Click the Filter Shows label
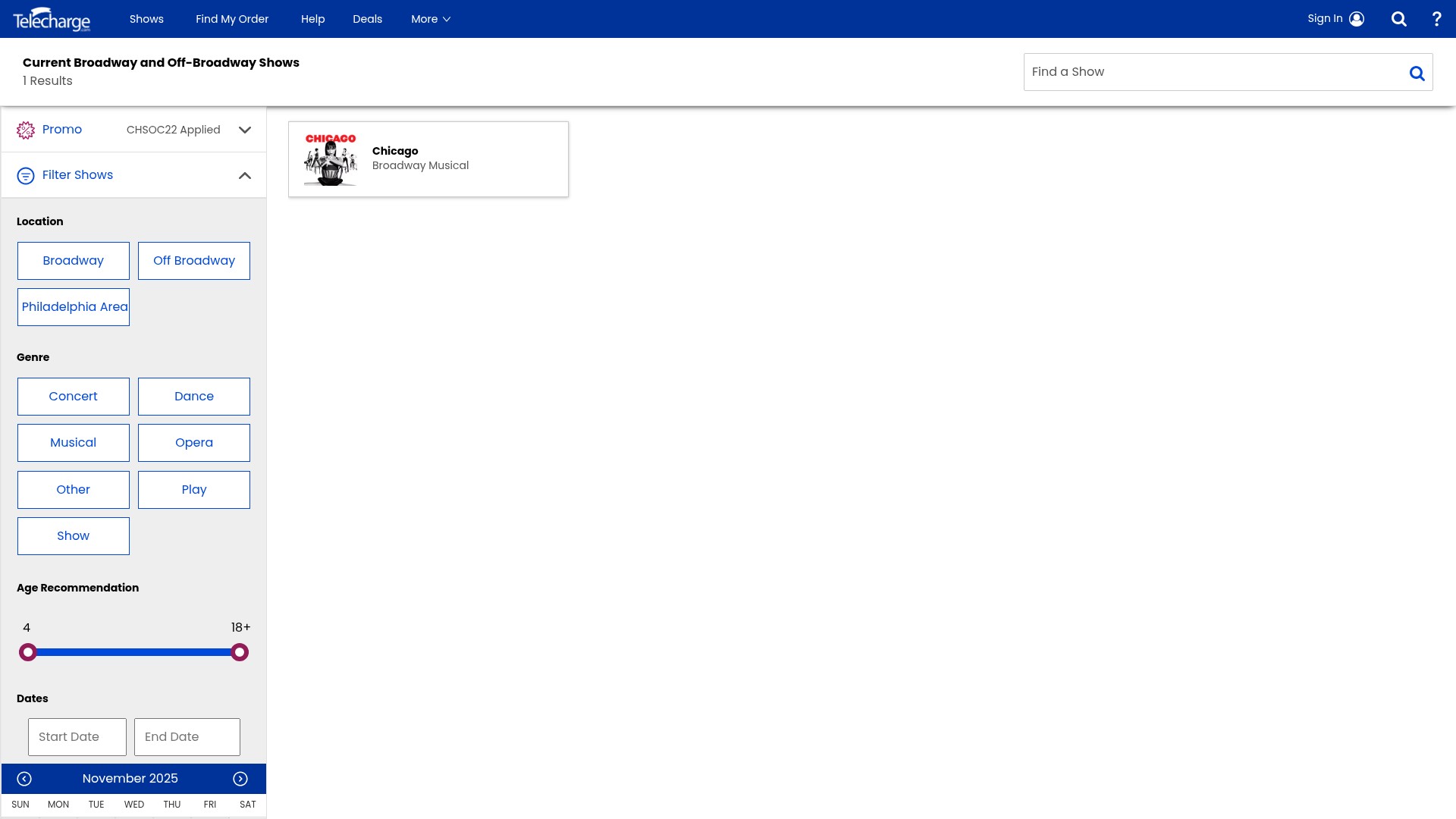This screenshot has height=819, width=1456. point(77,175)
